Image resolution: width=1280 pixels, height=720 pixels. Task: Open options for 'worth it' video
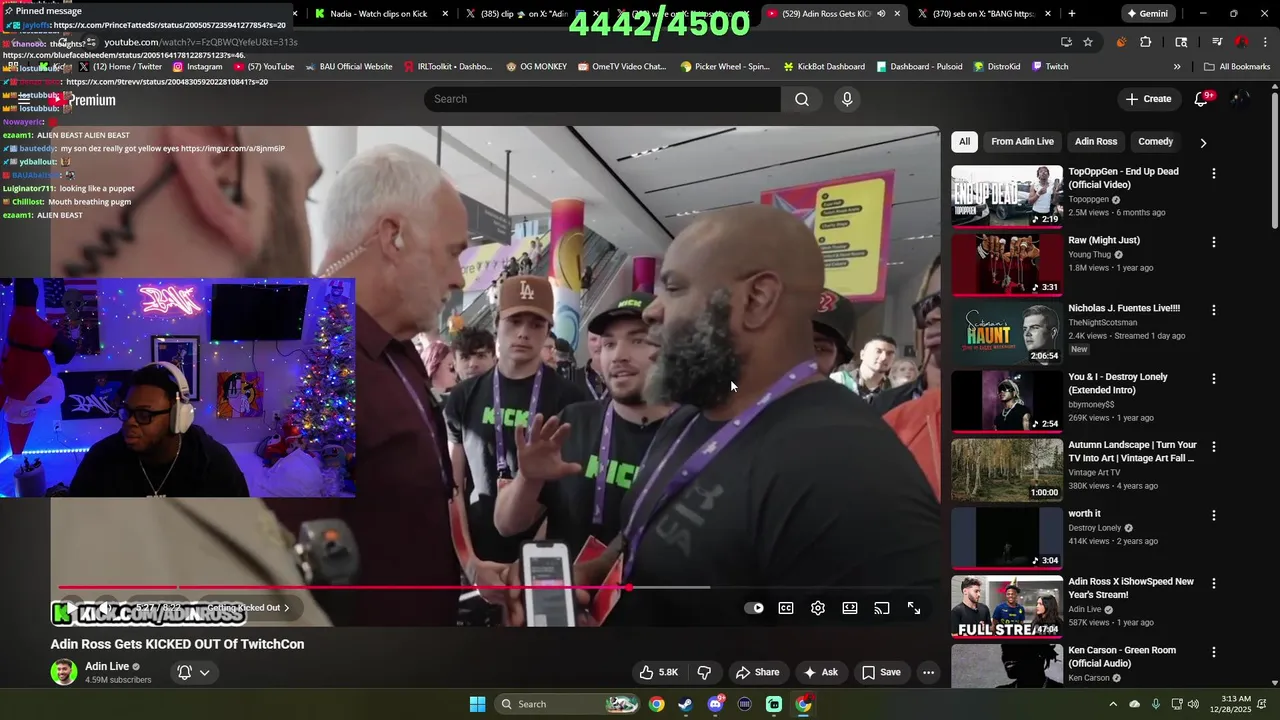1214,516
